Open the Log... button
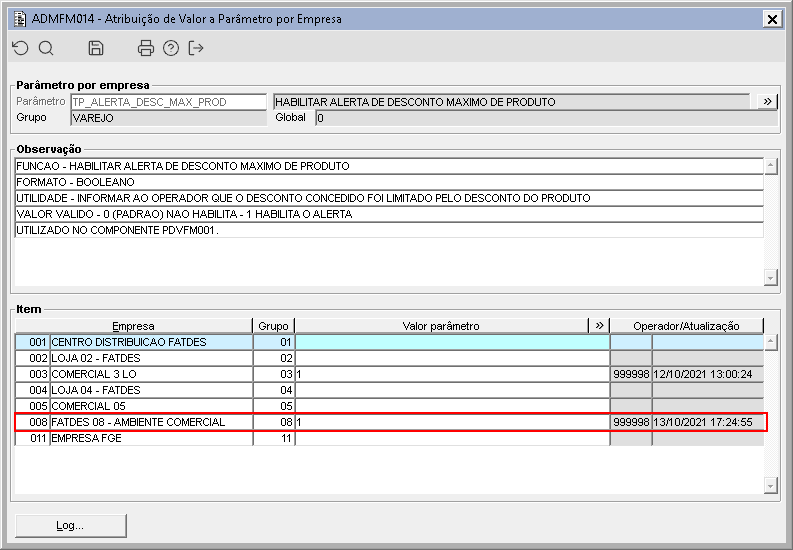This screenshot has width=793, height=550. point(71,526)
